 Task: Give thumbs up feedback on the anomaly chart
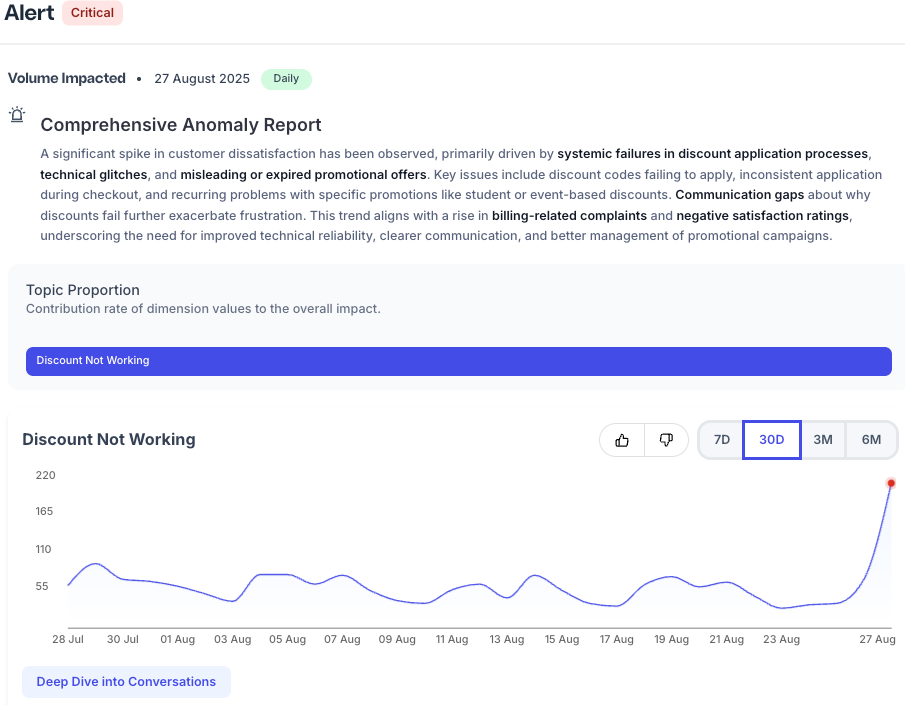pos(622,440)
